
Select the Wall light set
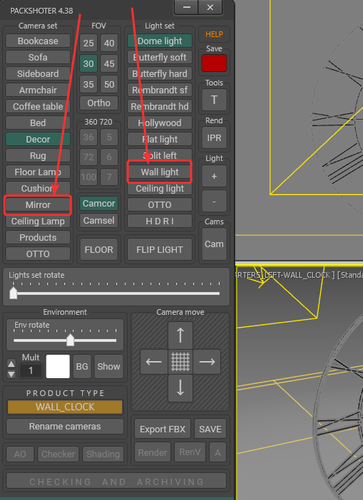(x=160, y=172)
